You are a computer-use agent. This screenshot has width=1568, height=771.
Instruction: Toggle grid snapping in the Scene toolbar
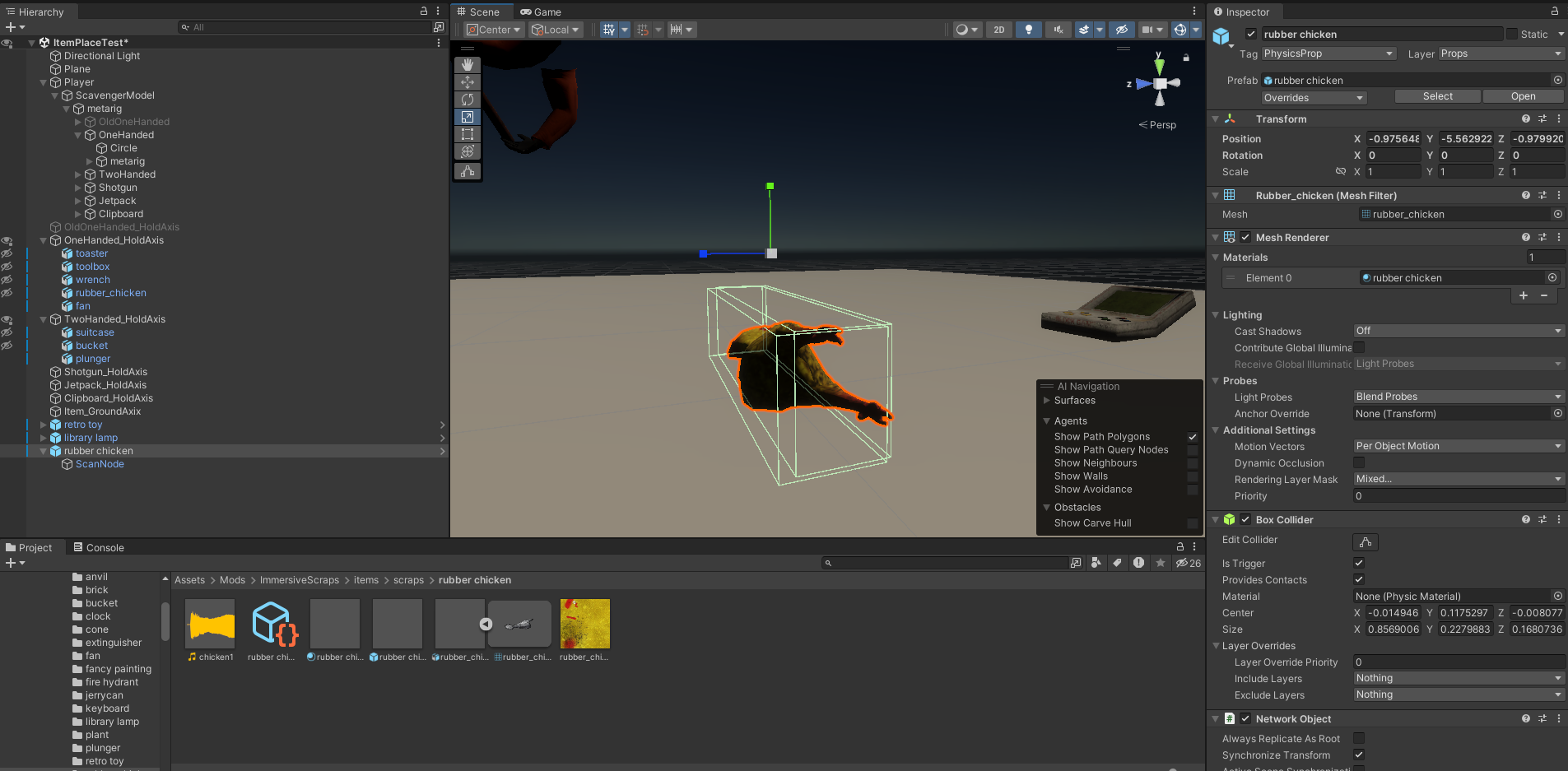[x=643, y=30]
